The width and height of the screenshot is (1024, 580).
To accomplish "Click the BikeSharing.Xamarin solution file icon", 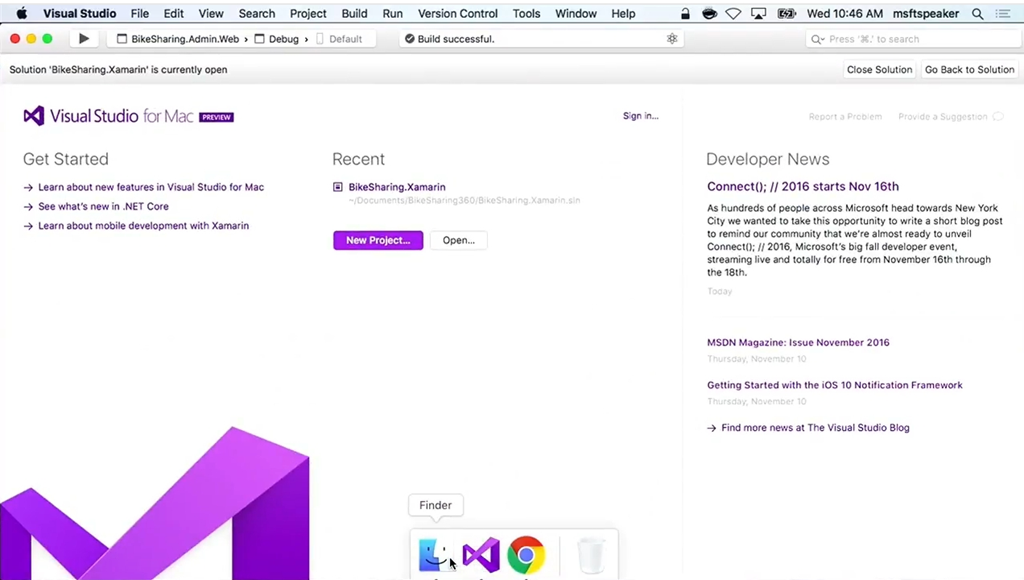I will (338, 187).
